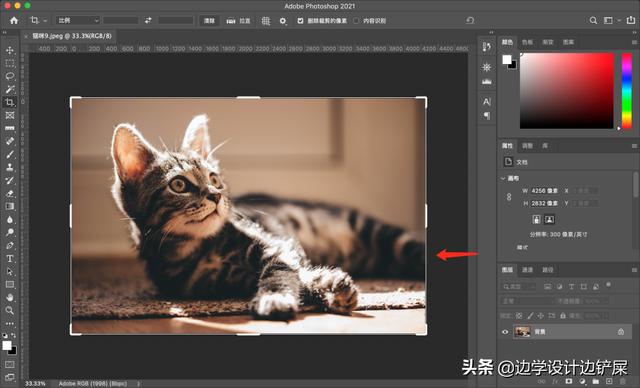This screenshot has height=388, width=640.
Task: Select the Lasso tool
Action: (x=10, y=76)
